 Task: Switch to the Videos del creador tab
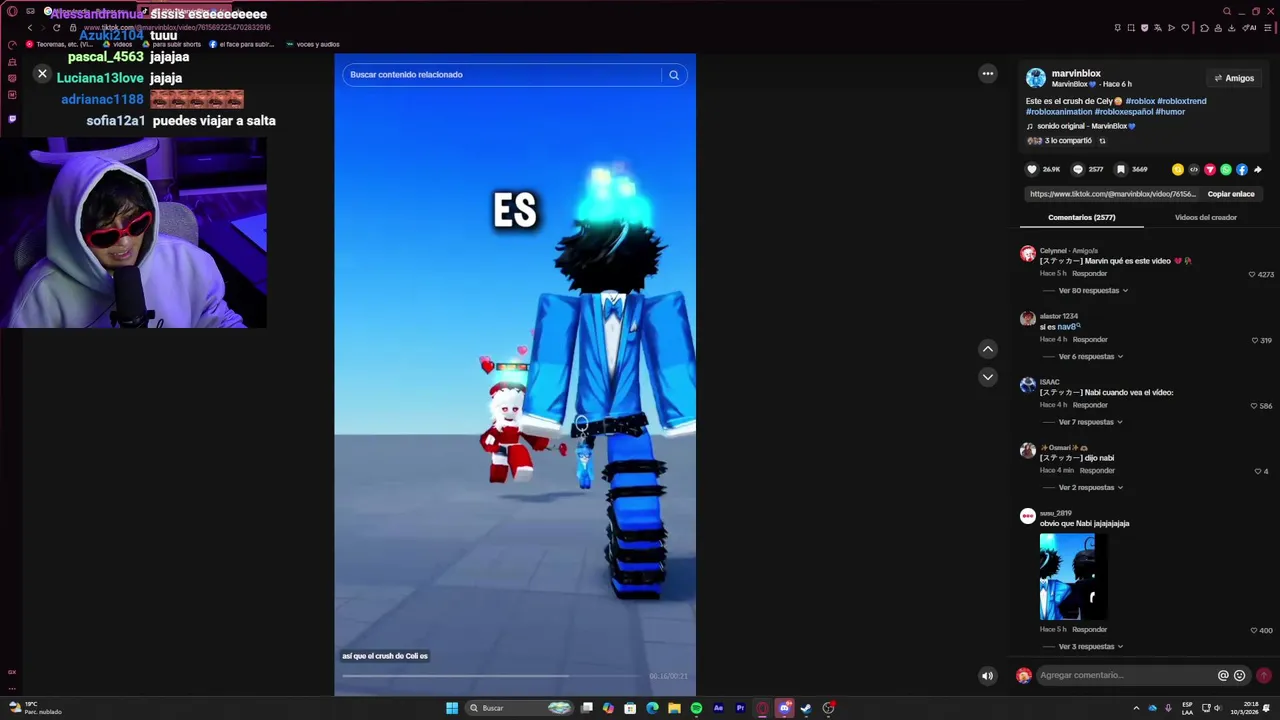1206,217
